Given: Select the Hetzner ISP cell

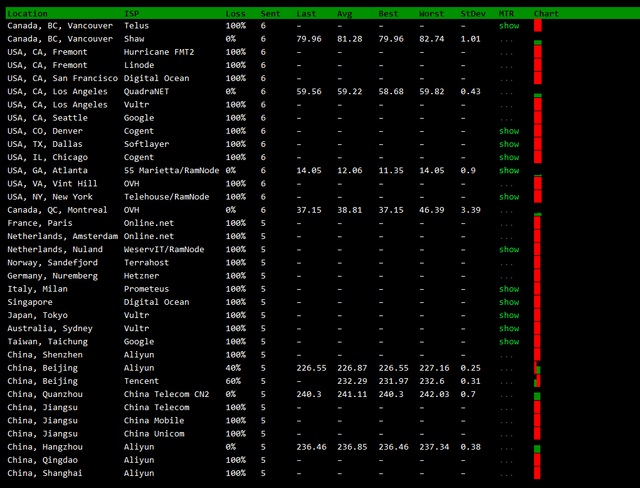Looking at the screenshot, I should pos(142,276).
